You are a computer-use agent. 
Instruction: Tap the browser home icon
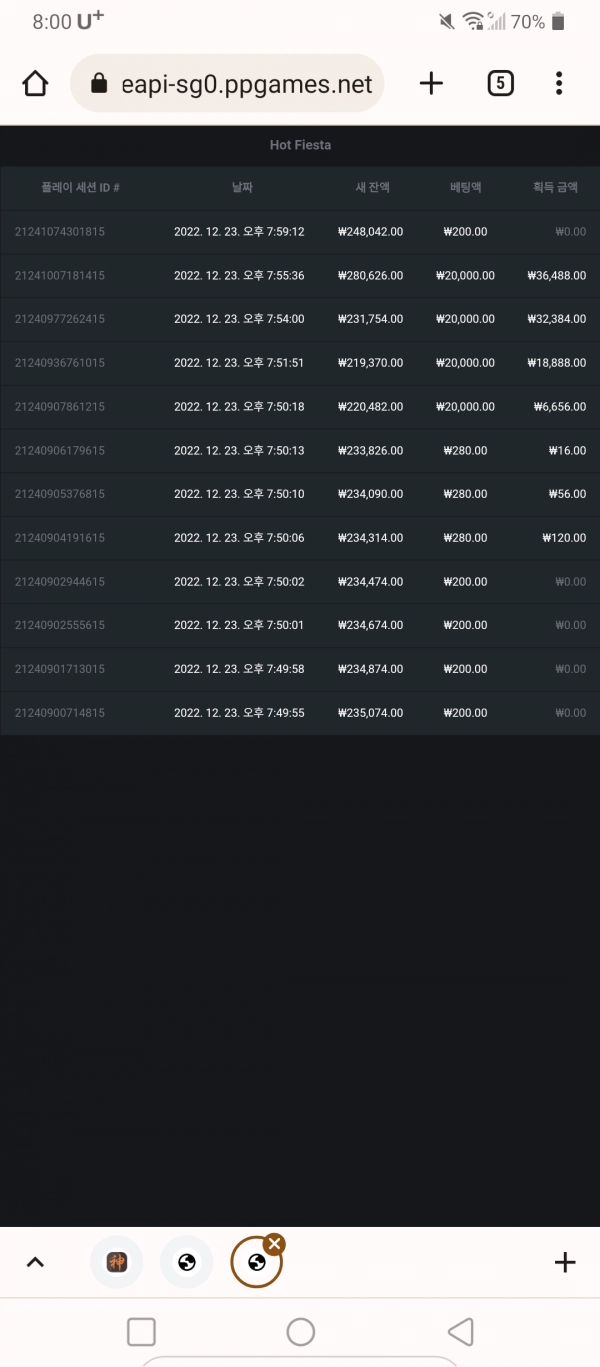coord(35,83)
